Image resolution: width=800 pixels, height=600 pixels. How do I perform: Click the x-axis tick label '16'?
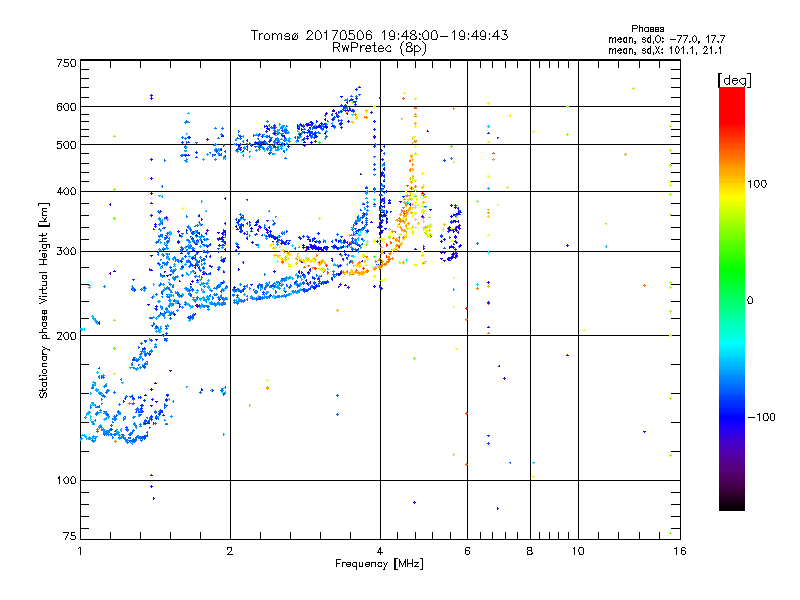680,551
